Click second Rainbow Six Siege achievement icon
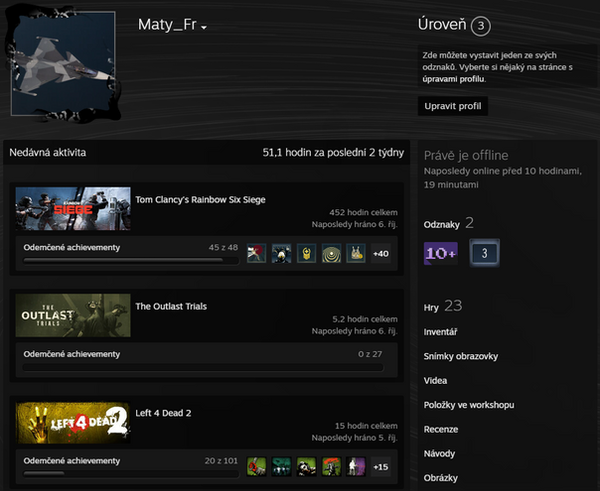The height and width of the screenshot is (491, 600). point(281,253)
